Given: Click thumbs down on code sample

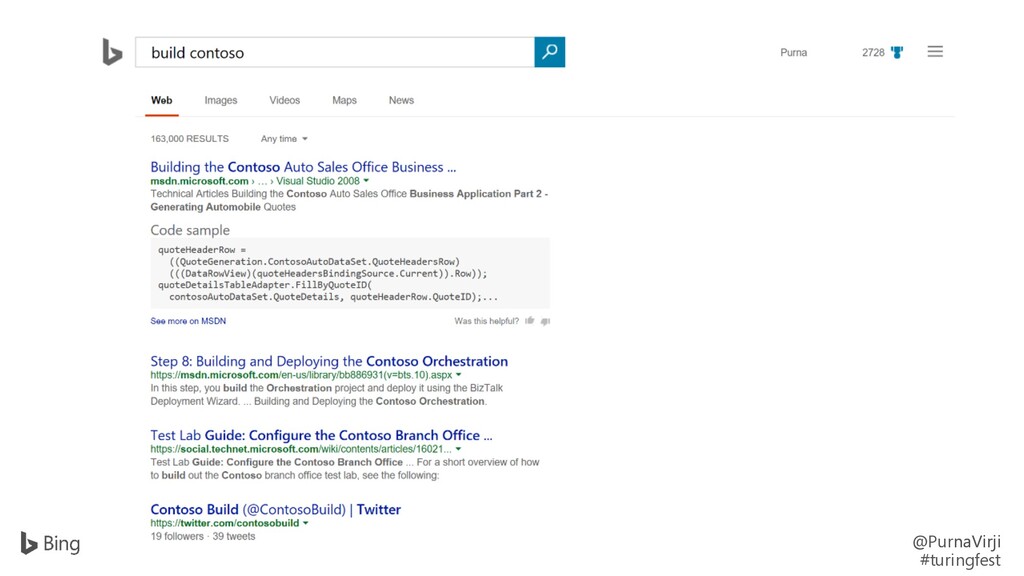Looking at the screenshot, I should point(545,321).
